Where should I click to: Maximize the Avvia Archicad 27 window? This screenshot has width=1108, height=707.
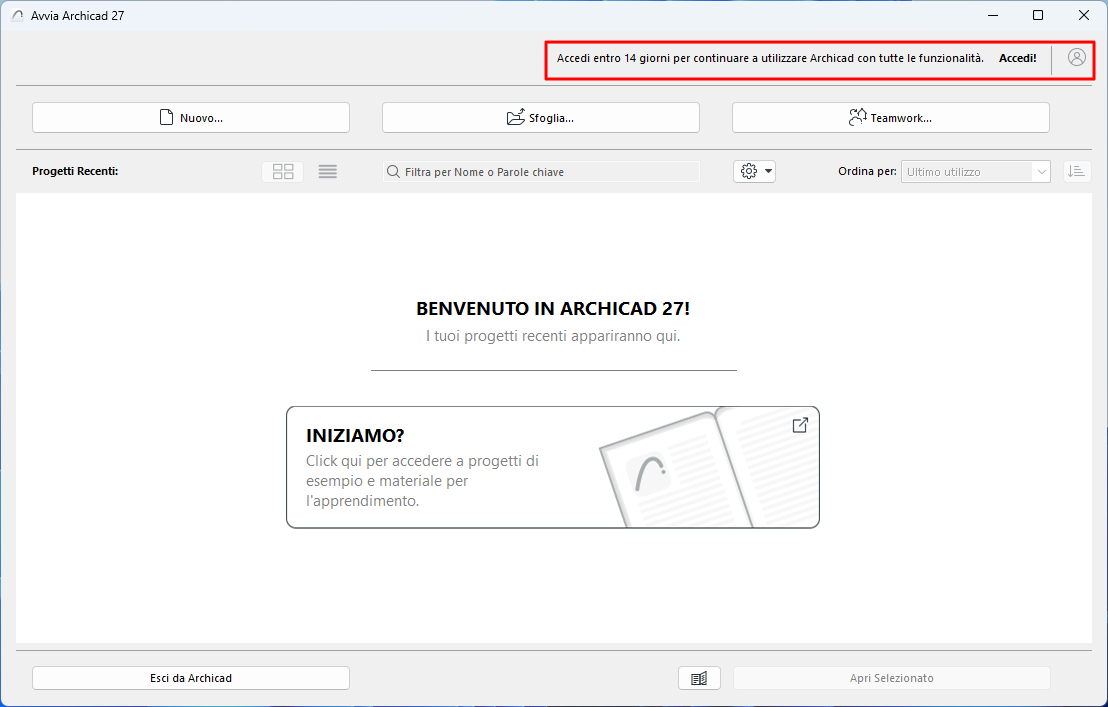[1037, 16]
